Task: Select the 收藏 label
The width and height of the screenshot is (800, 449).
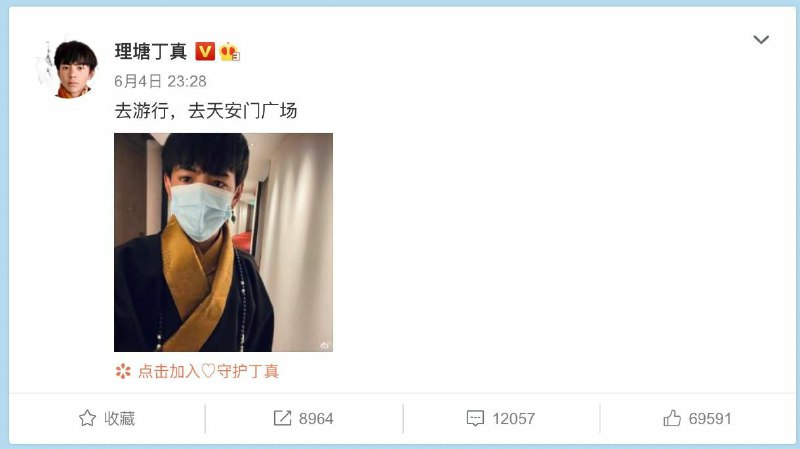Action: (119, 418)
